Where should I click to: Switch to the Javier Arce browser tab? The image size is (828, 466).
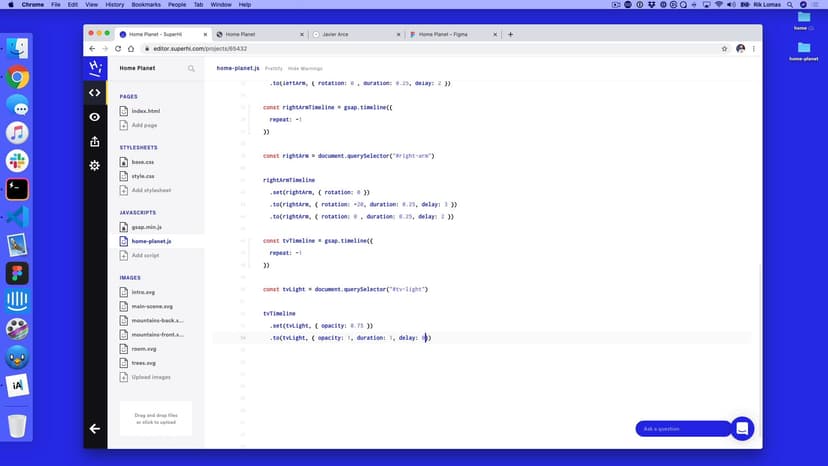coord(355,34)
